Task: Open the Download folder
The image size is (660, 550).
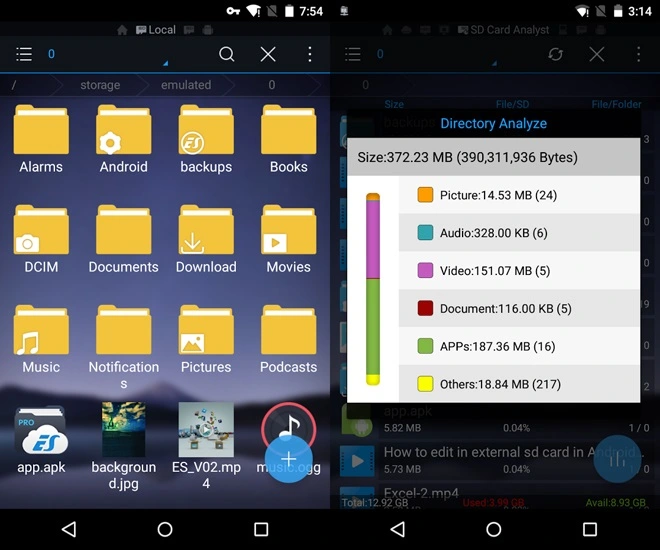Action: coord(206,239)
